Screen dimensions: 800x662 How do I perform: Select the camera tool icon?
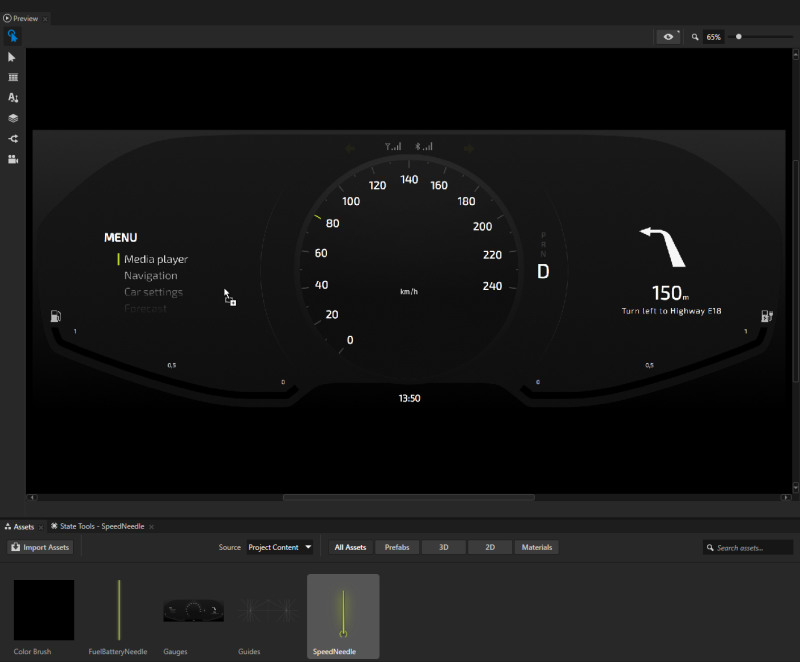coord(13,159)
